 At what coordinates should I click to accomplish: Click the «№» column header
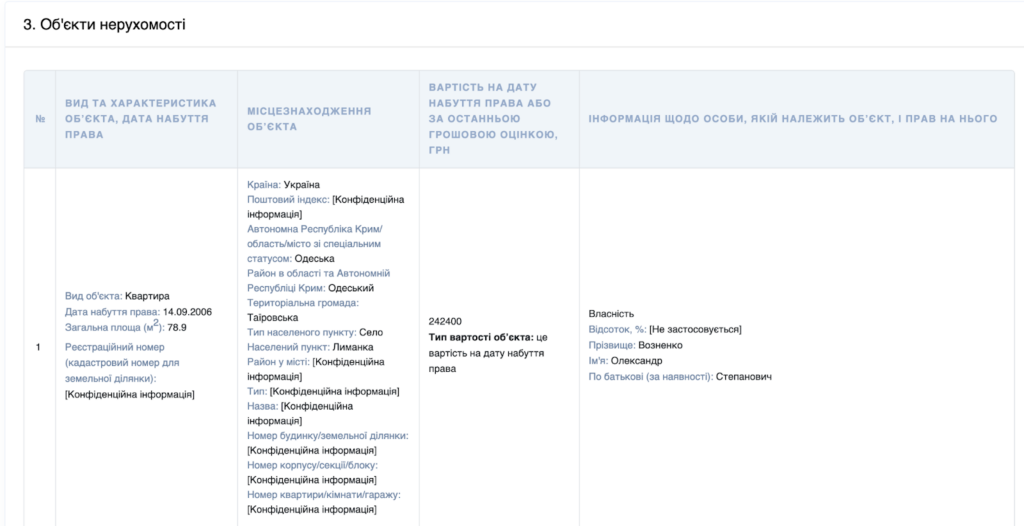(40, 118)
